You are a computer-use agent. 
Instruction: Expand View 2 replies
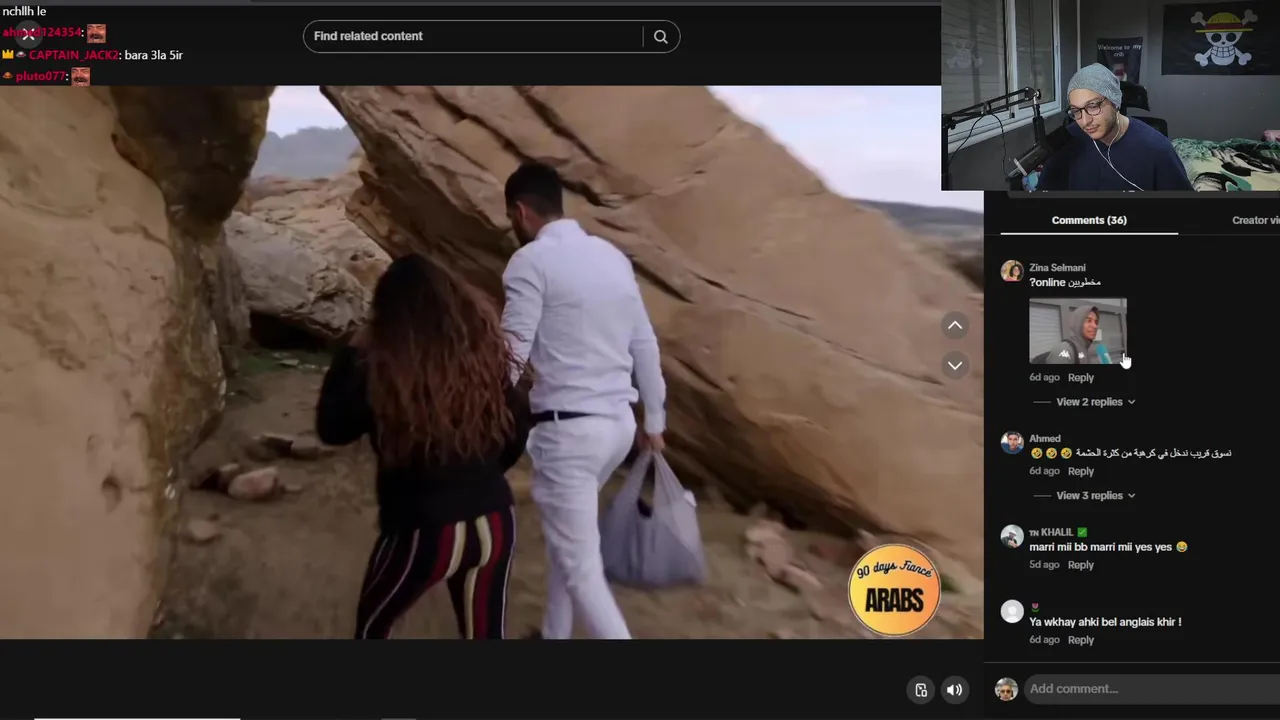click(1095, 402)
